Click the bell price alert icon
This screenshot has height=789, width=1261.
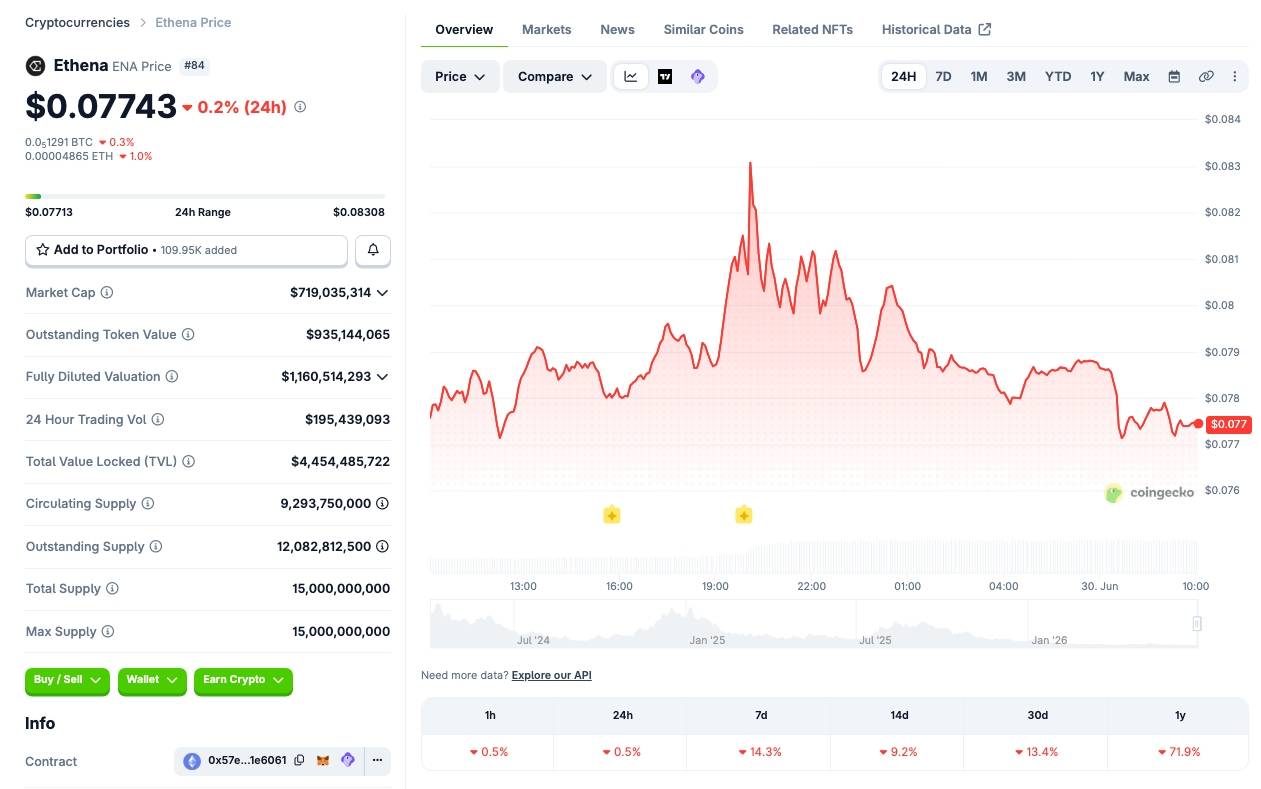[373, 250]
